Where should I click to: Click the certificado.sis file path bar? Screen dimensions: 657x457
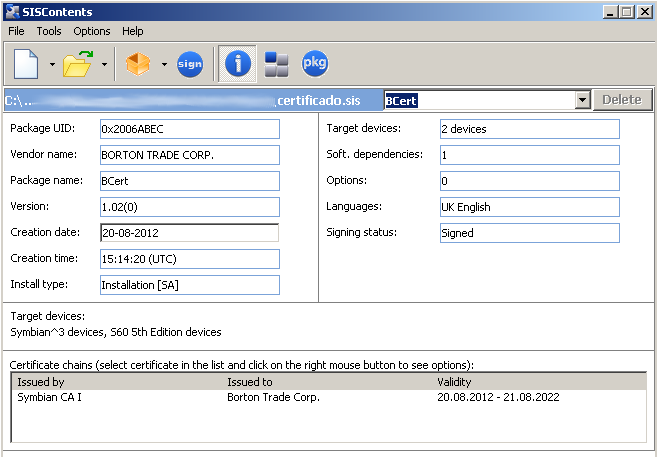[193, 101]
